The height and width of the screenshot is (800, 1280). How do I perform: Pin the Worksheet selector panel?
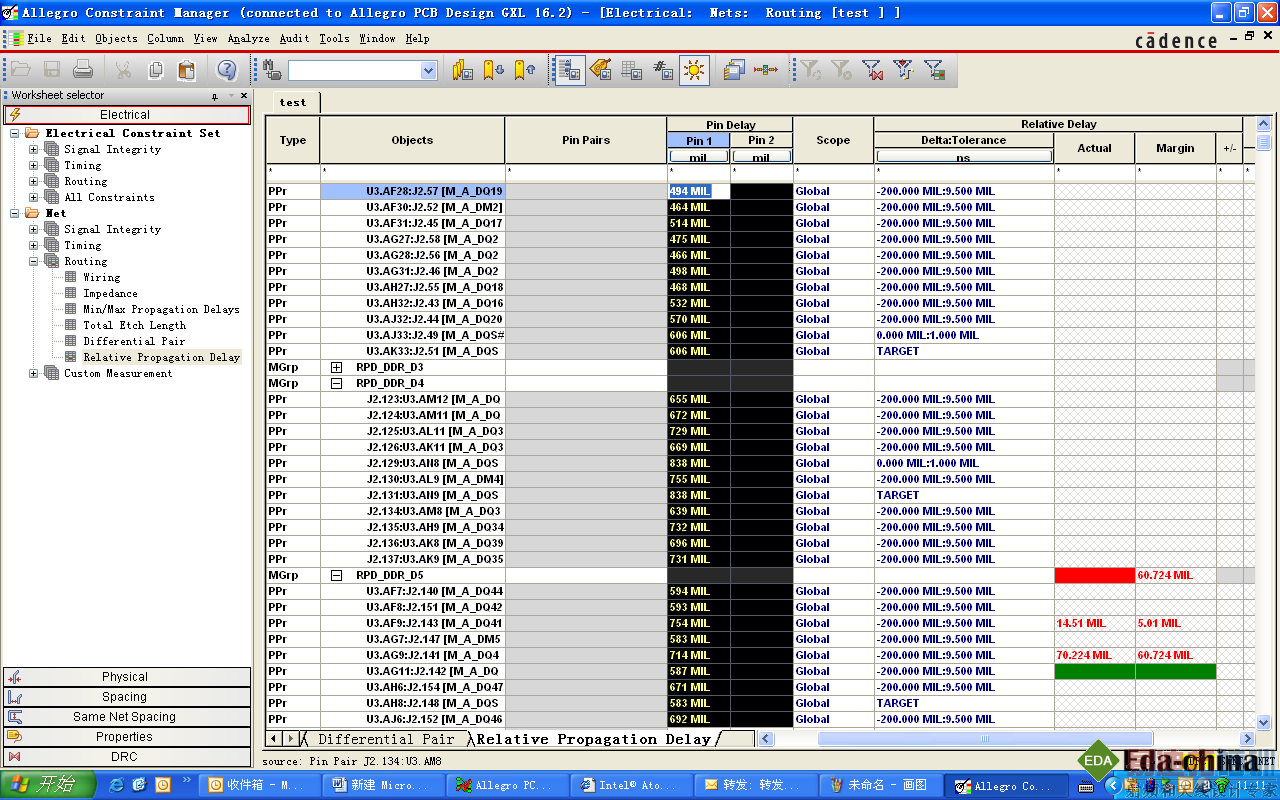215,96
